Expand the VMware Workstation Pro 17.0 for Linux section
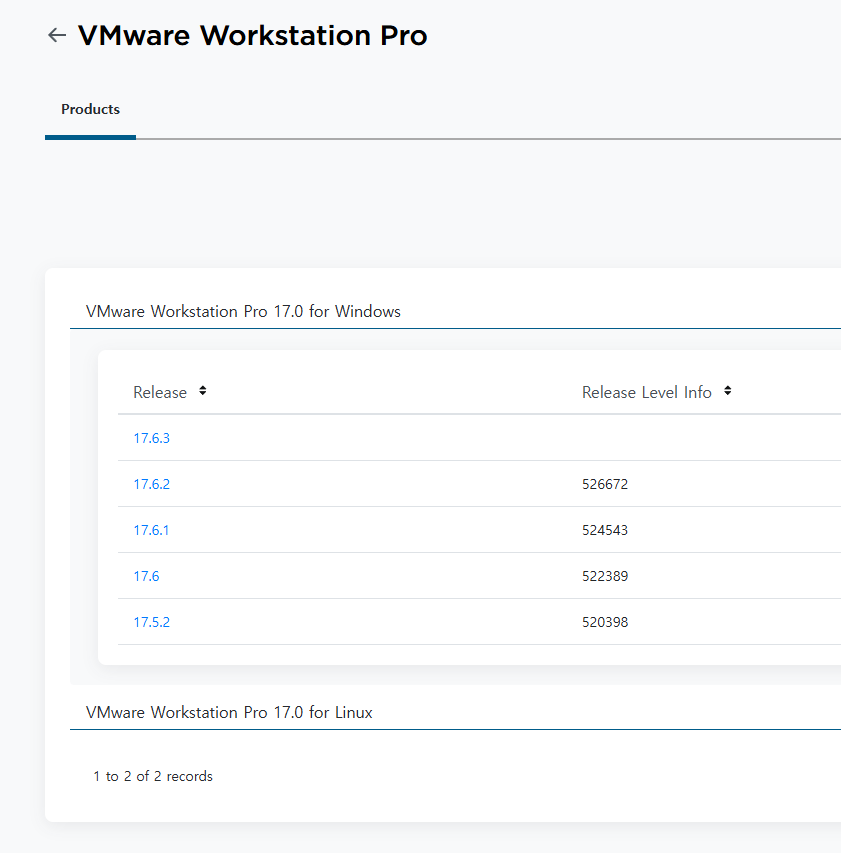This screenshot has width=841, height=853. (228, 712)
